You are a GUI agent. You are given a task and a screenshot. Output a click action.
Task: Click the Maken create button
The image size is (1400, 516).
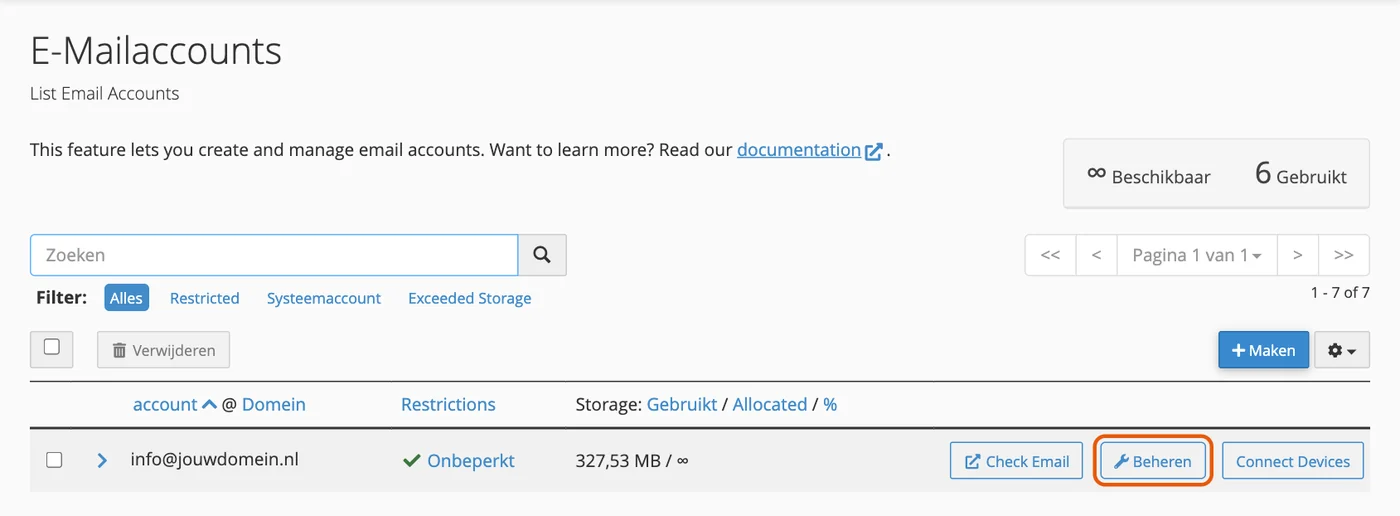point(1263,350)
